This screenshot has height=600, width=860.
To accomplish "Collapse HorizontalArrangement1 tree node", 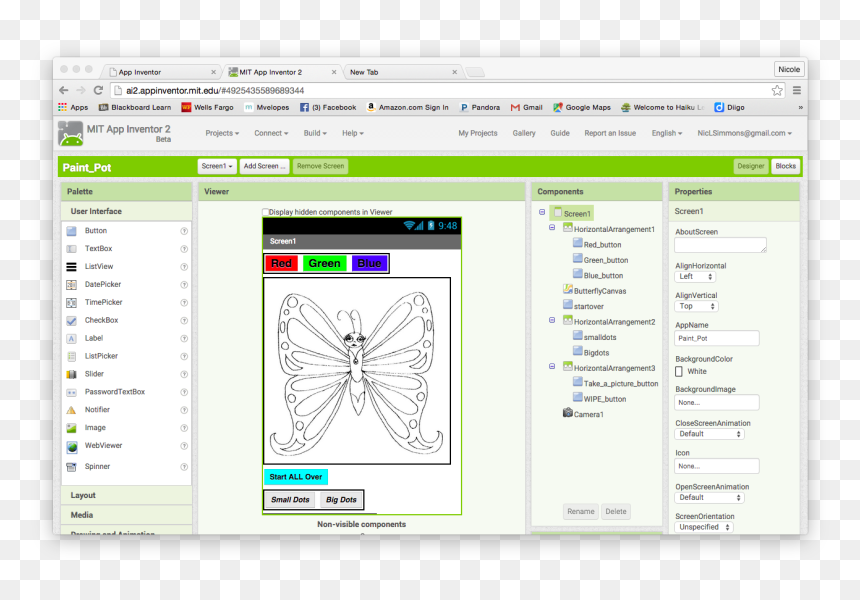I will click(x=552, y=228).
